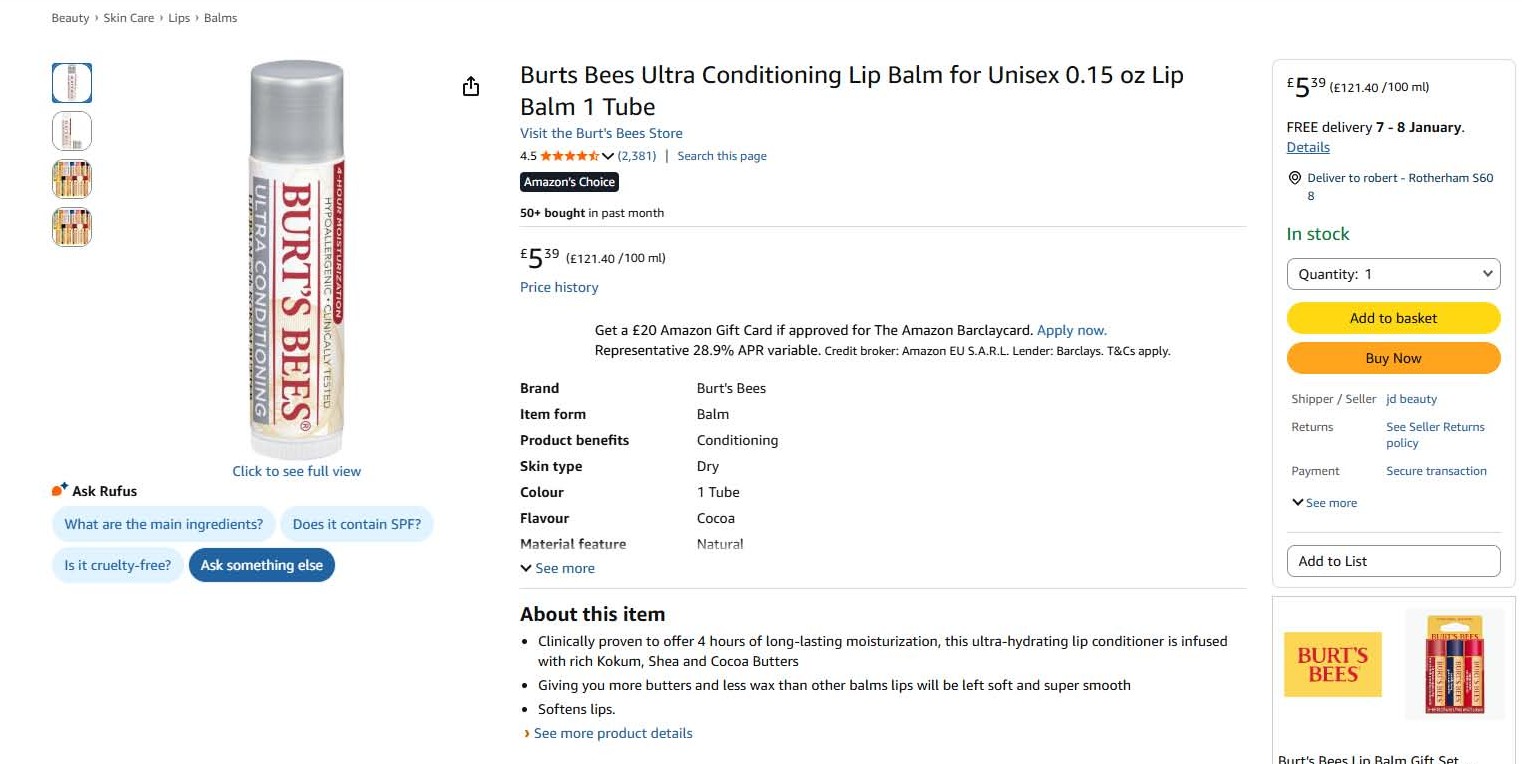Open the Quantity dropdown
The image size is (1522, 764).
coord(1393,274)
